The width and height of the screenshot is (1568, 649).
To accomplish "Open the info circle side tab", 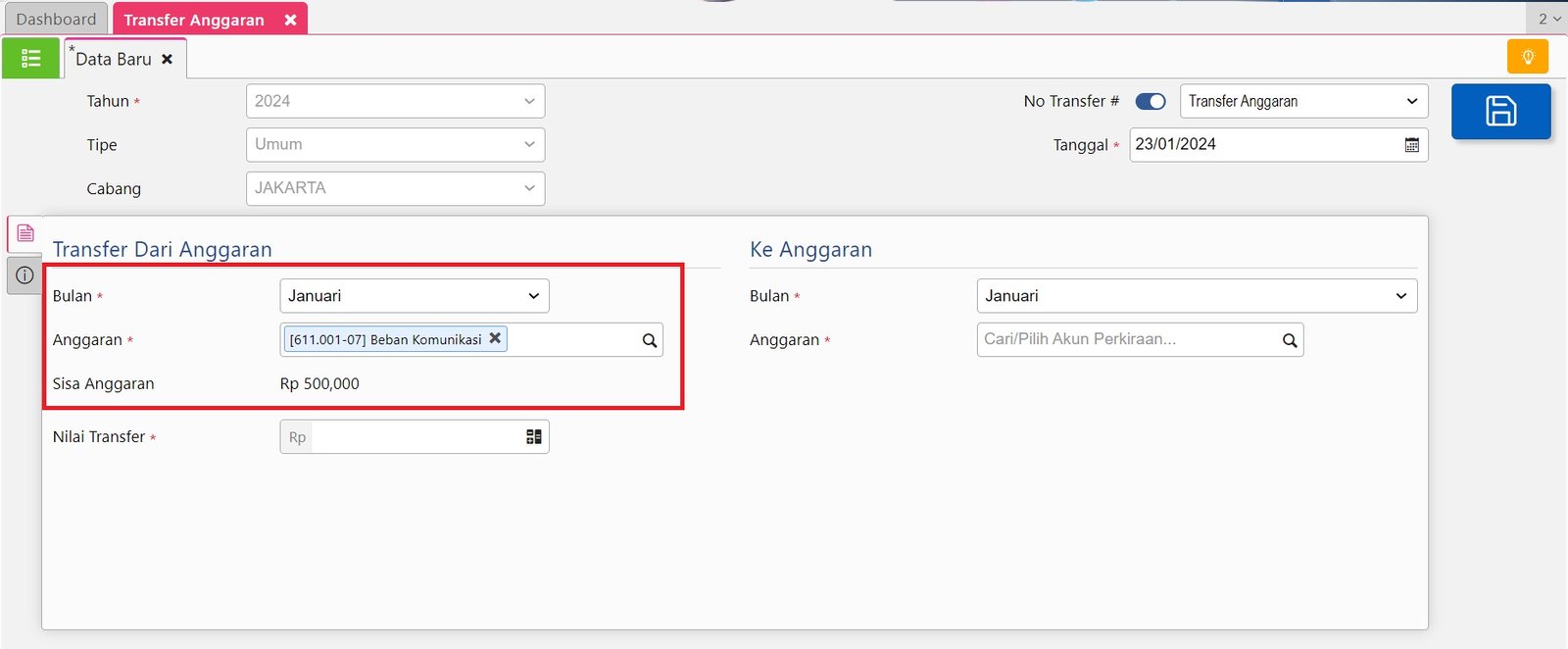I will 25,275.
